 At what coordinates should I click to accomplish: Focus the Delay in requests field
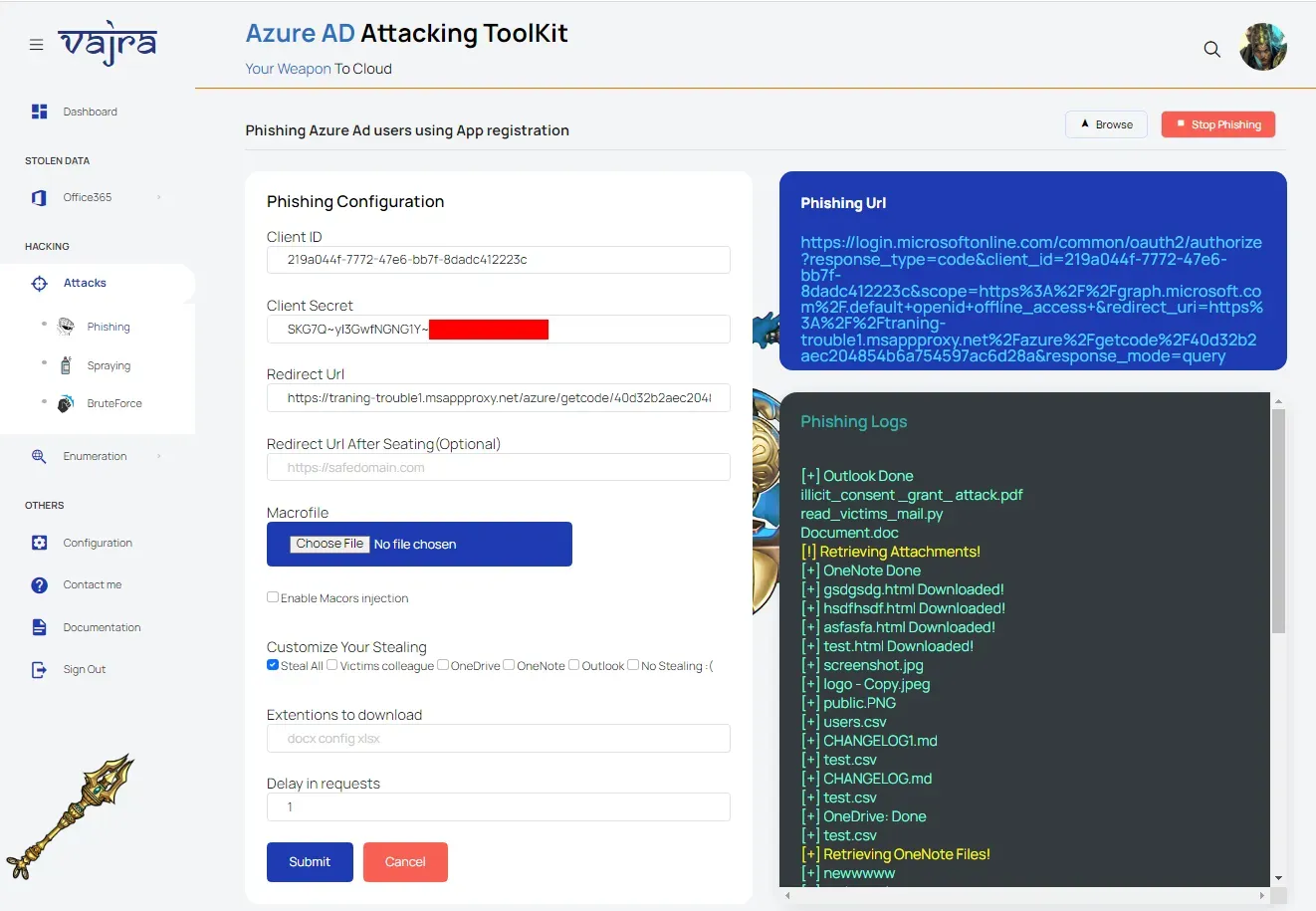[x=499, y=807]
